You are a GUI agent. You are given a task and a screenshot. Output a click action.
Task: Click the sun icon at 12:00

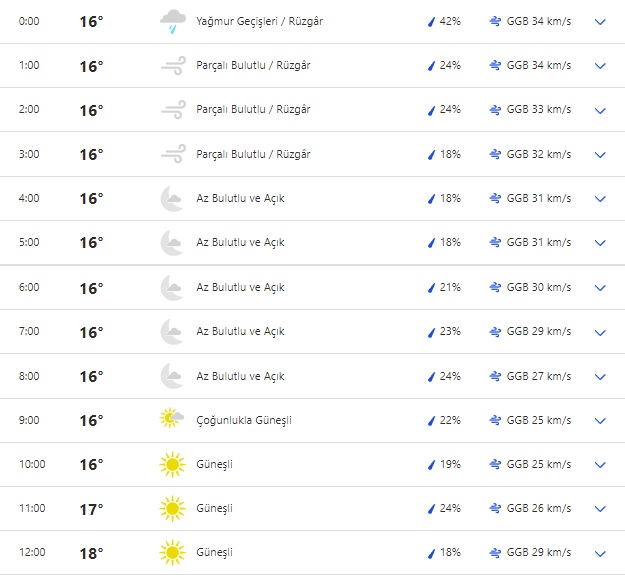pyautogui.click(x=172, y=552)
